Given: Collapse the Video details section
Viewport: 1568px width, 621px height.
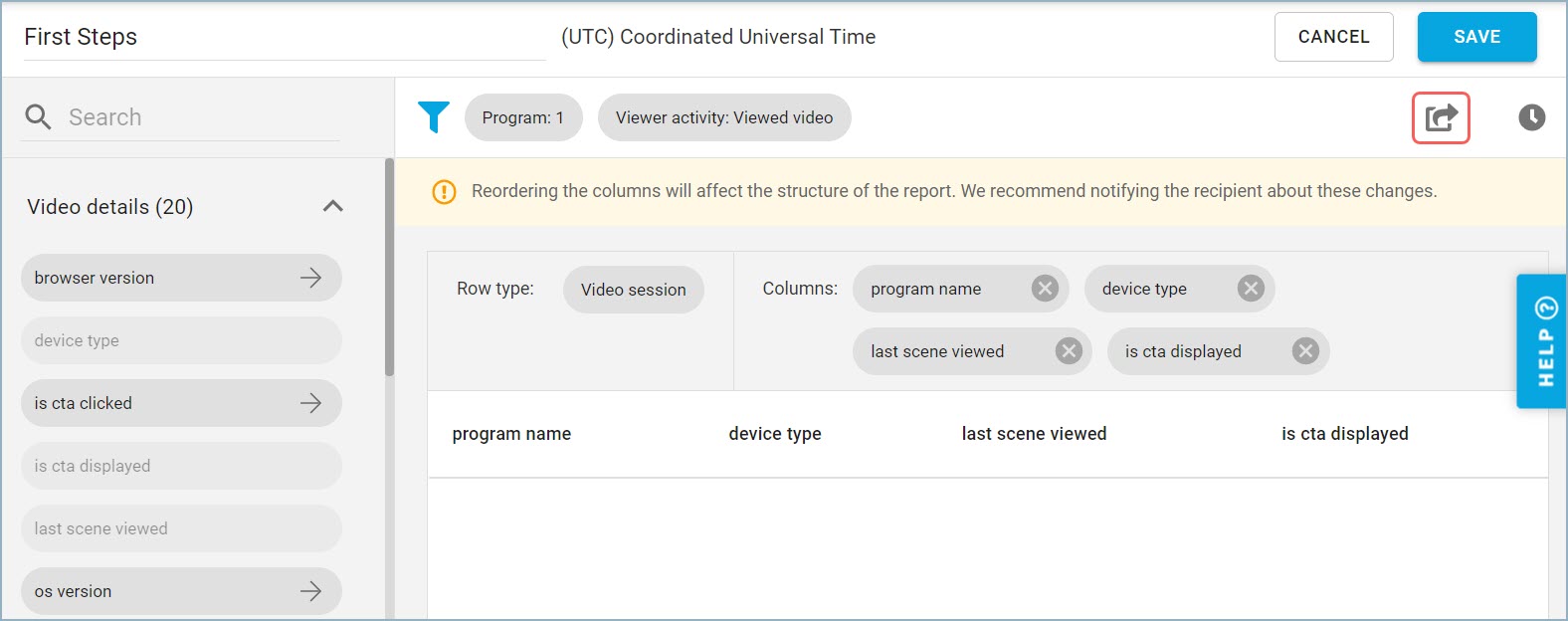Looking at the screenshot, I should tap(333, 206).
